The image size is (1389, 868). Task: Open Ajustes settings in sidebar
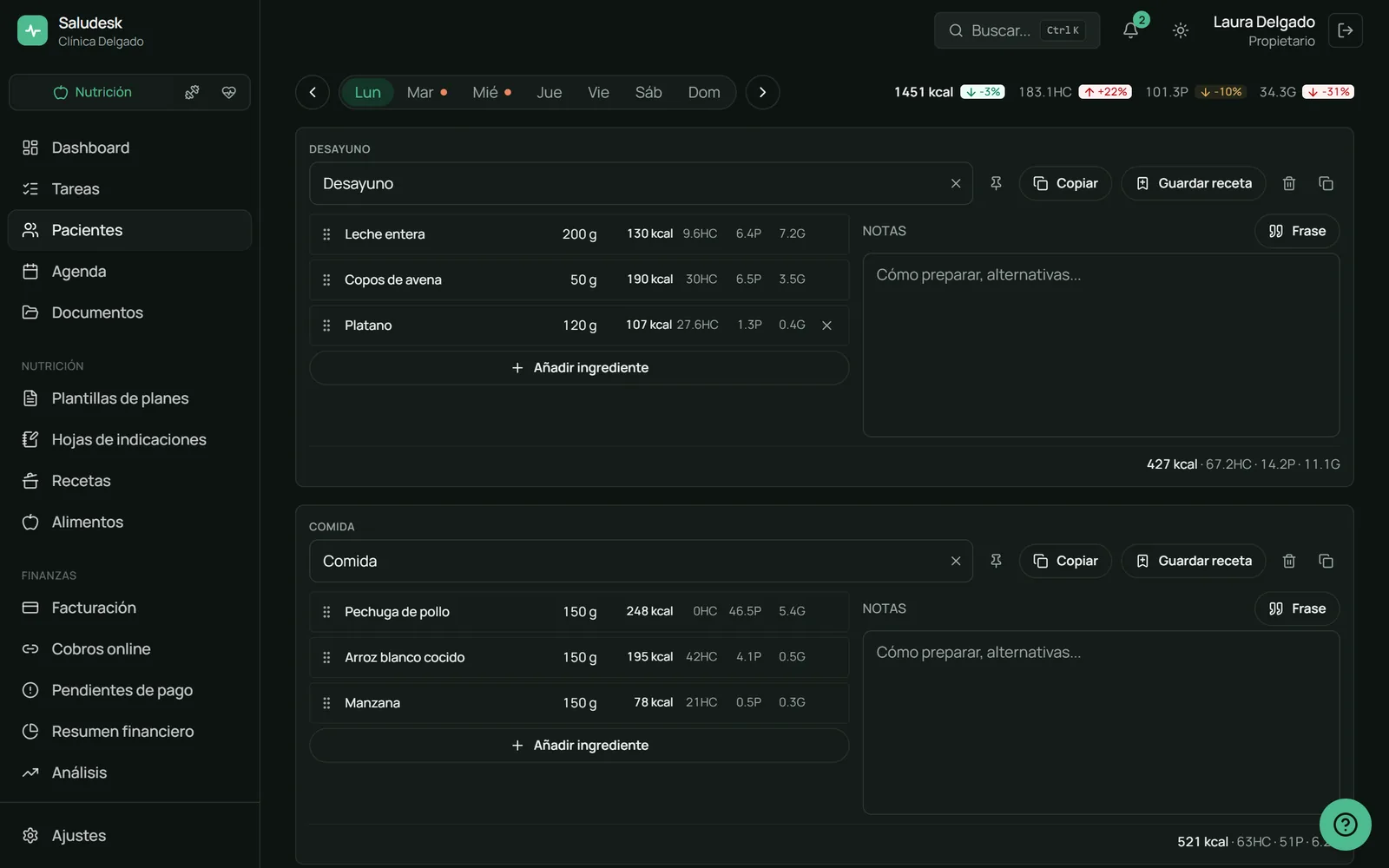129,835
